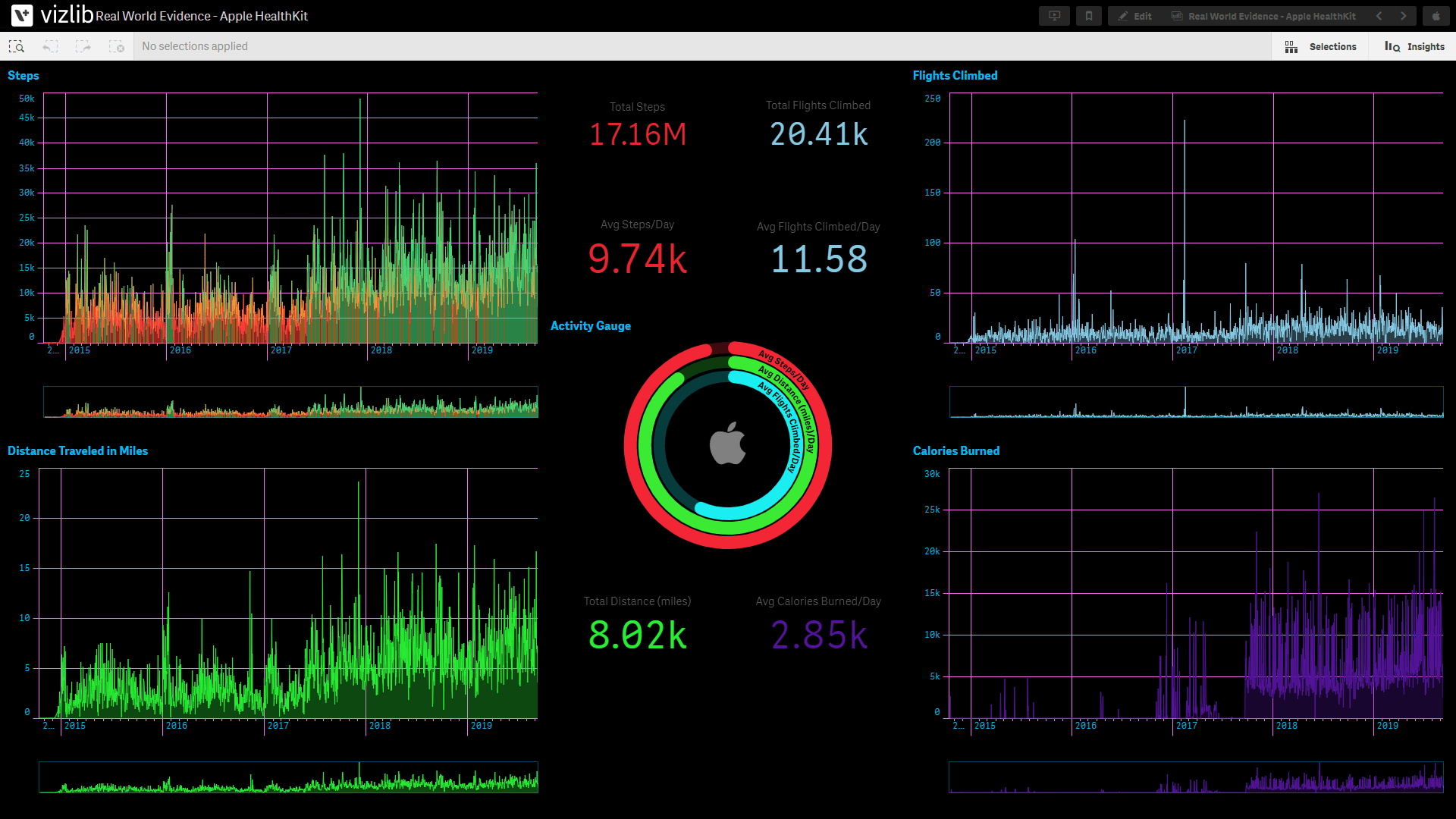1456x819 pixels.
Task: Click the Flights Climbed mini range slider
Action: (1197, 402)
